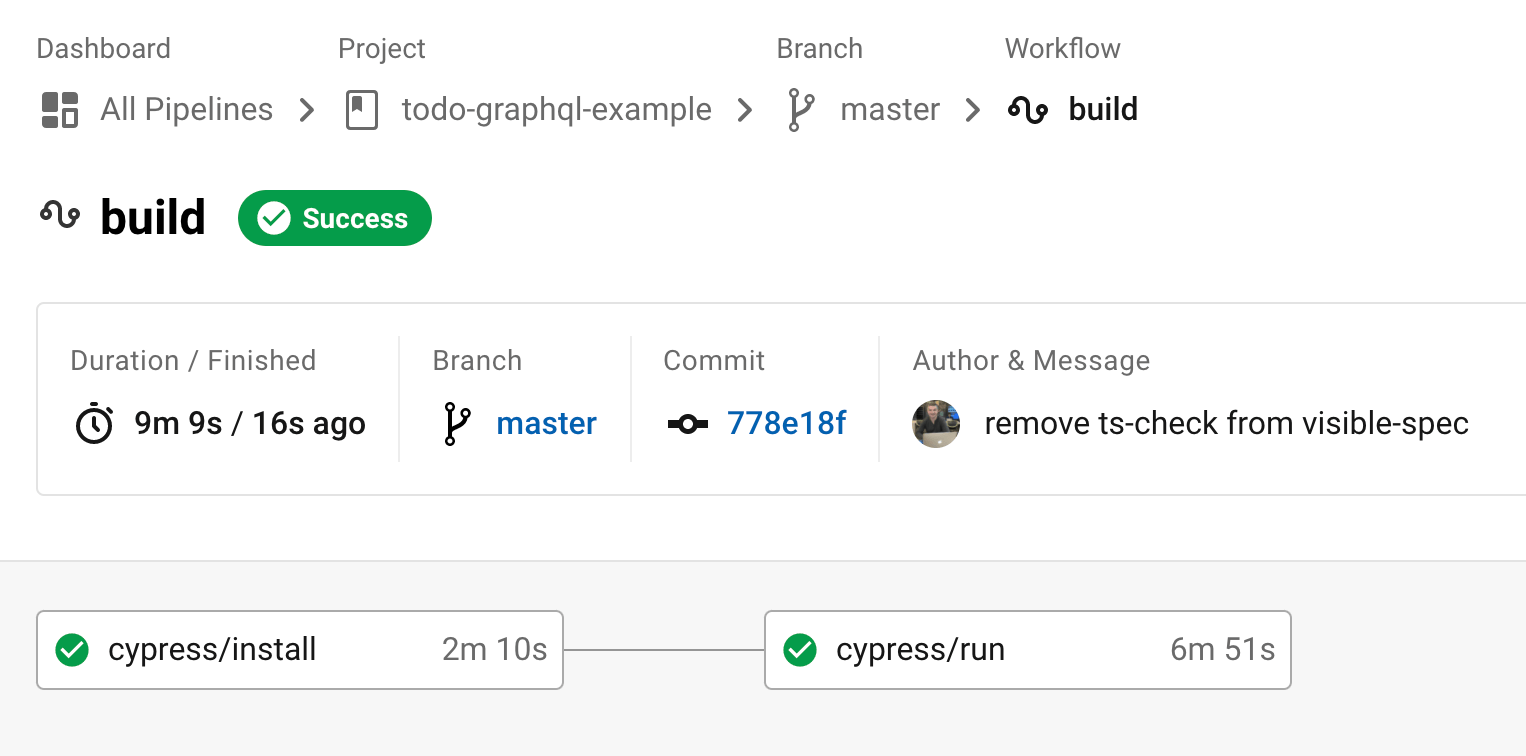Open the cypress/install job card
Screen dimensions: 1526x756
[x=300, y=650]
